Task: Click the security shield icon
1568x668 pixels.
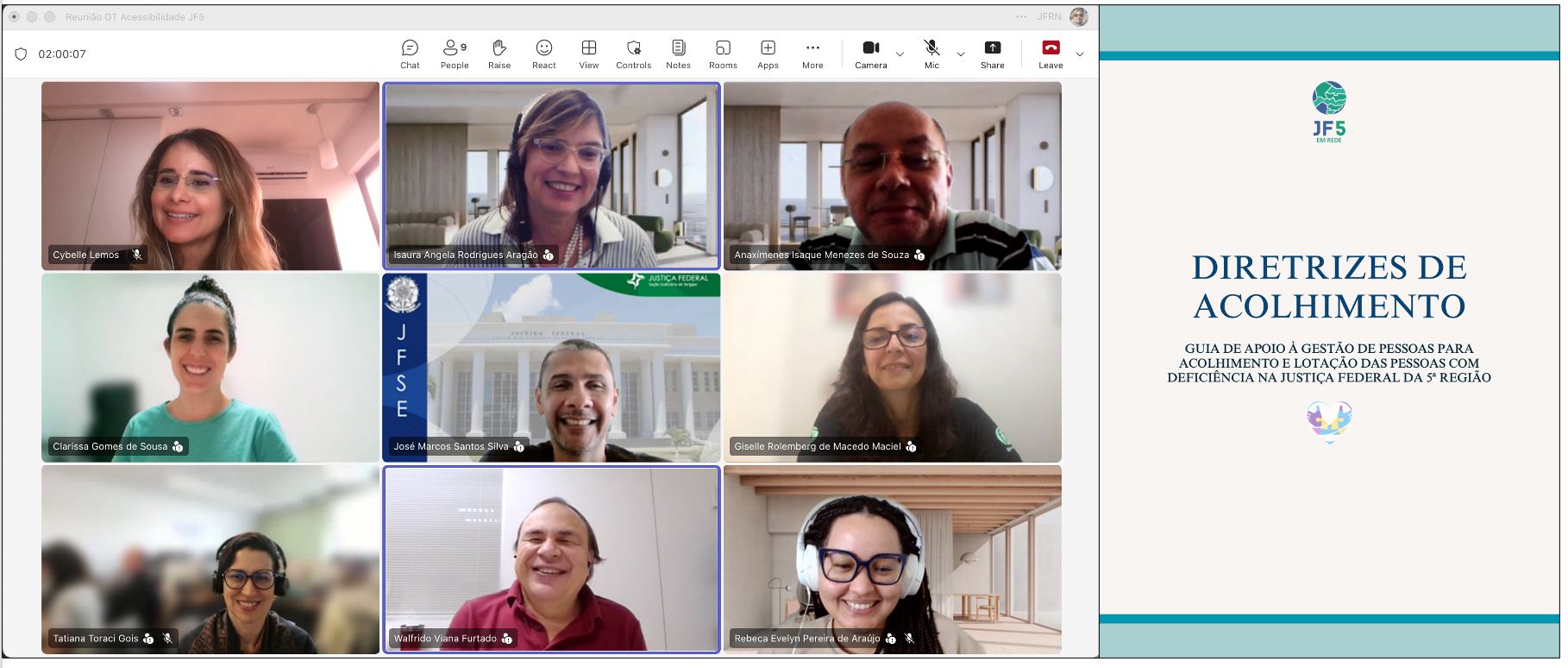Action: pyautogui.click(x=21, y=54)
